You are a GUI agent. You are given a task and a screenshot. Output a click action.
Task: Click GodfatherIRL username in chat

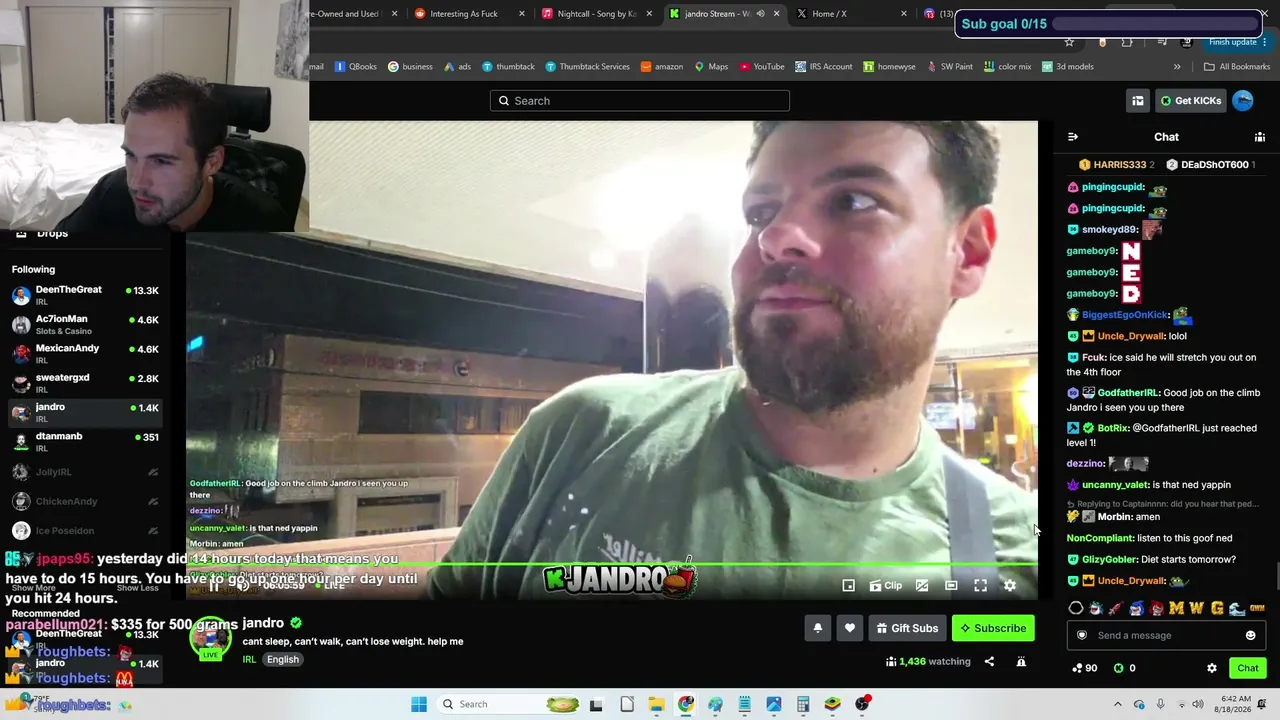coord(1129,393)
